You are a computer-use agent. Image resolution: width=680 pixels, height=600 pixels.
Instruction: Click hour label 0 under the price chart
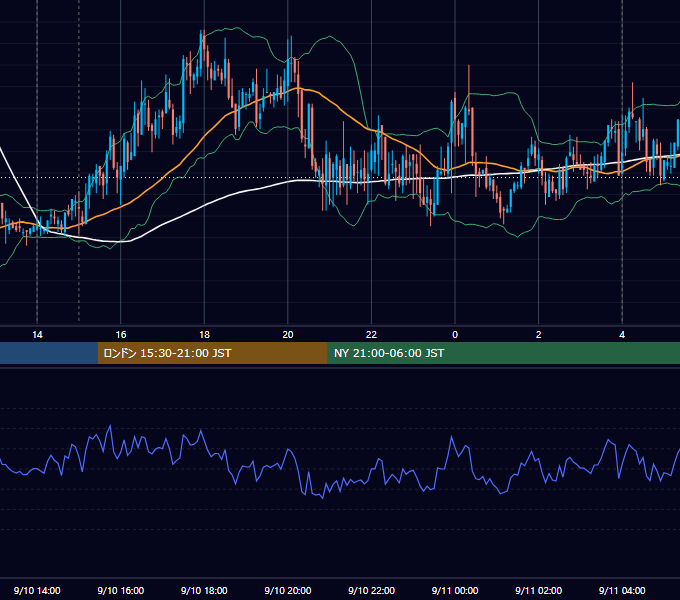point(455,335)
